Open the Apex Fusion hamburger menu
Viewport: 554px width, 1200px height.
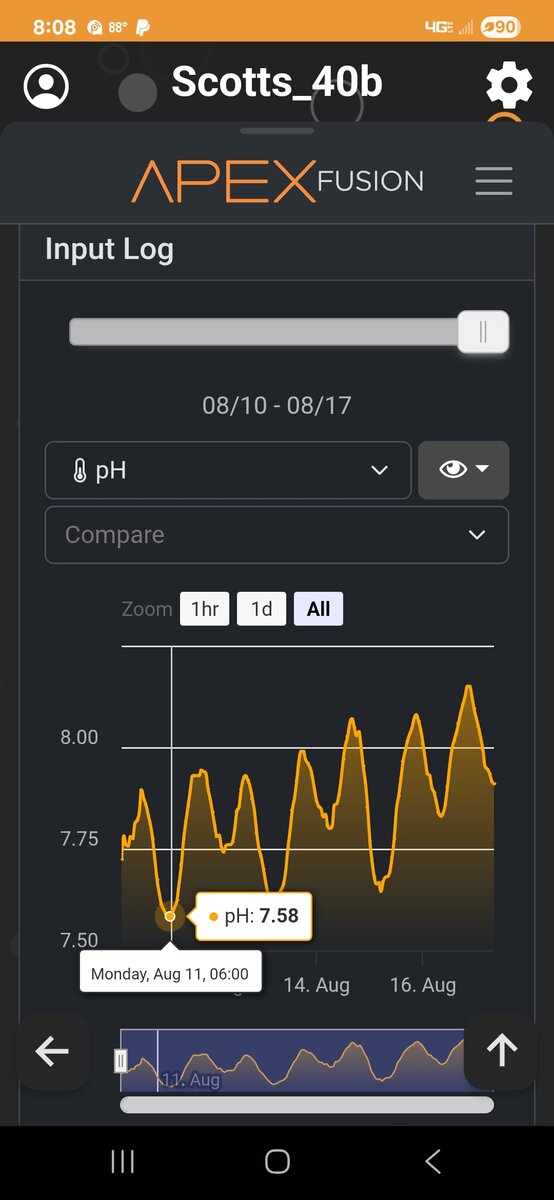[494, 181]
